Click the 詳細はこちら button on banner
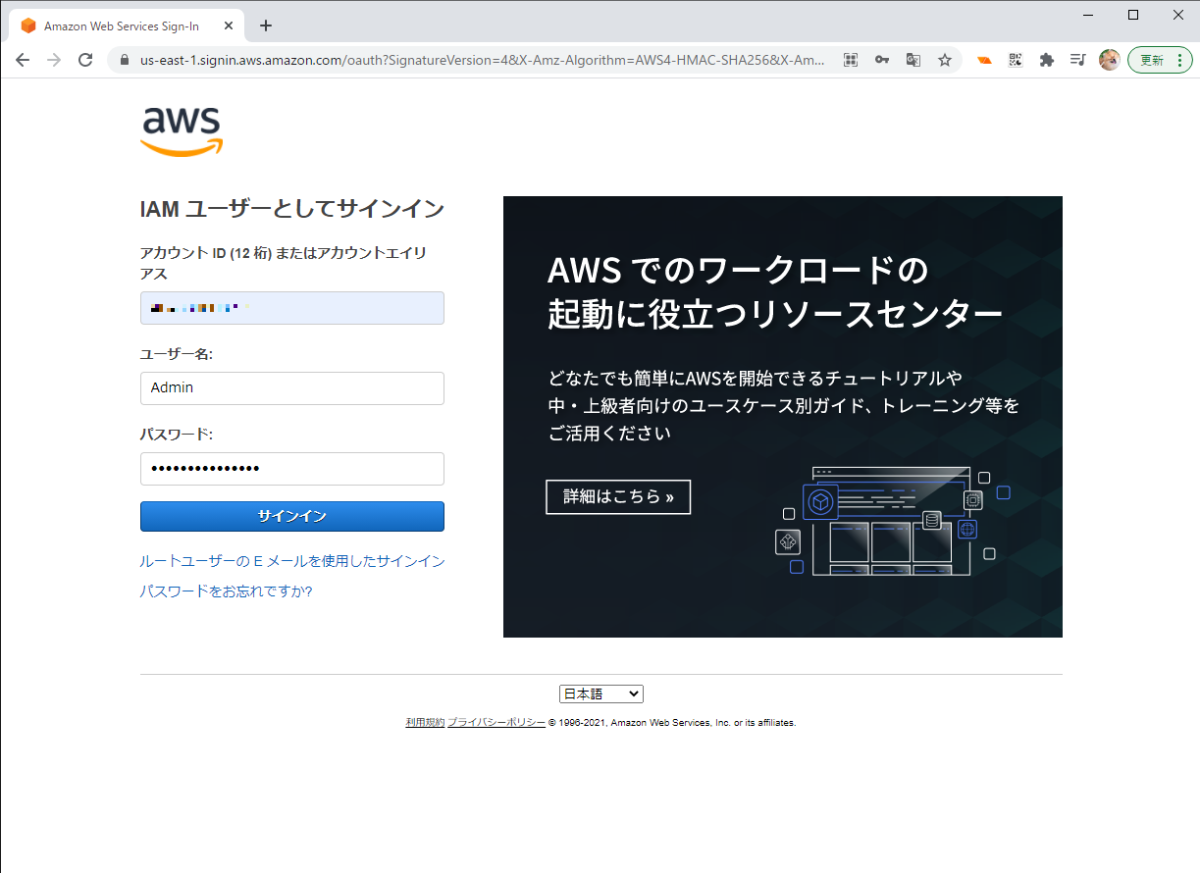This screenshot has width=1200, height=873. (x=618, y=497)
